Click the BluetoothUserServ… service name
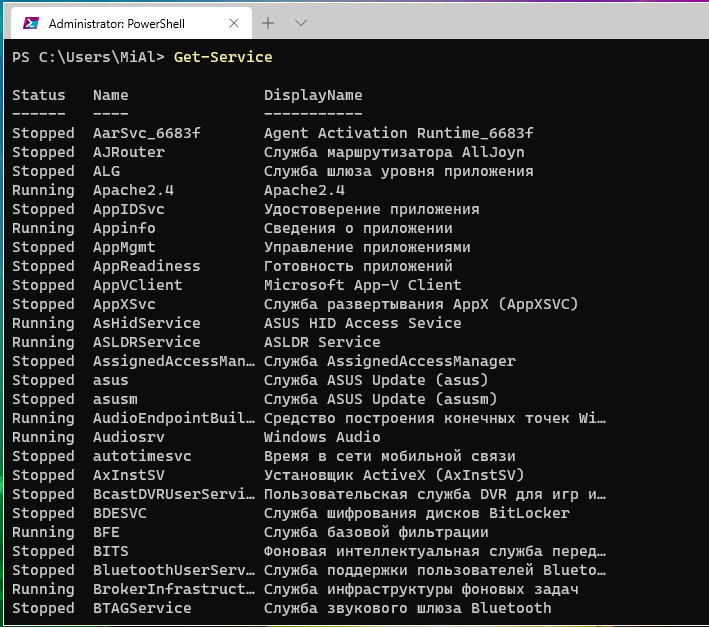The width and height of the screenshot is (709, 627). [174, 570]
